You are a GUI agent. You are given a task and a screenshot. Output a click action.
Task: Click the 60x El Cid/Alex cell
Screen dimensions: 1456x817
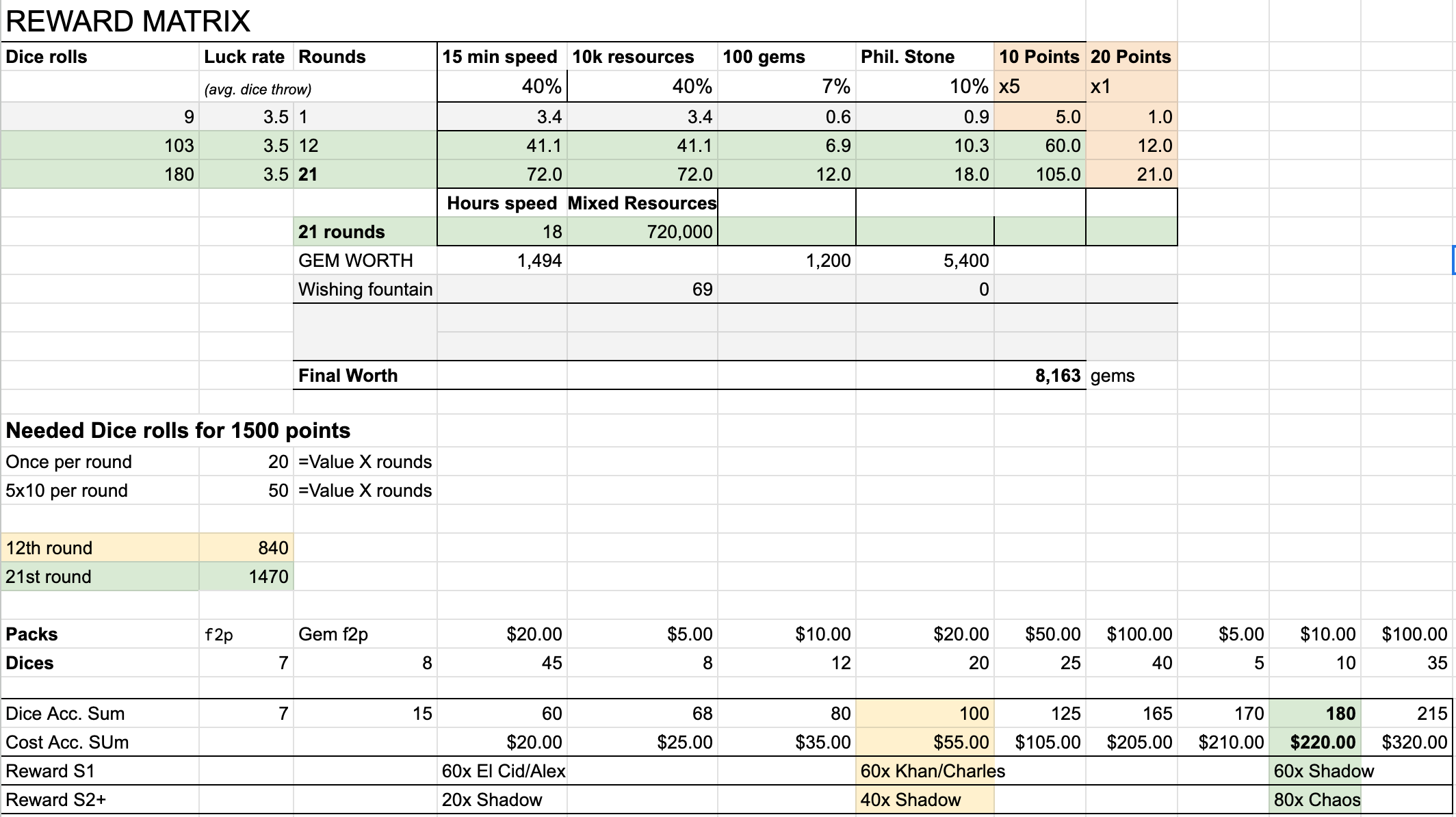coord(503,771)
